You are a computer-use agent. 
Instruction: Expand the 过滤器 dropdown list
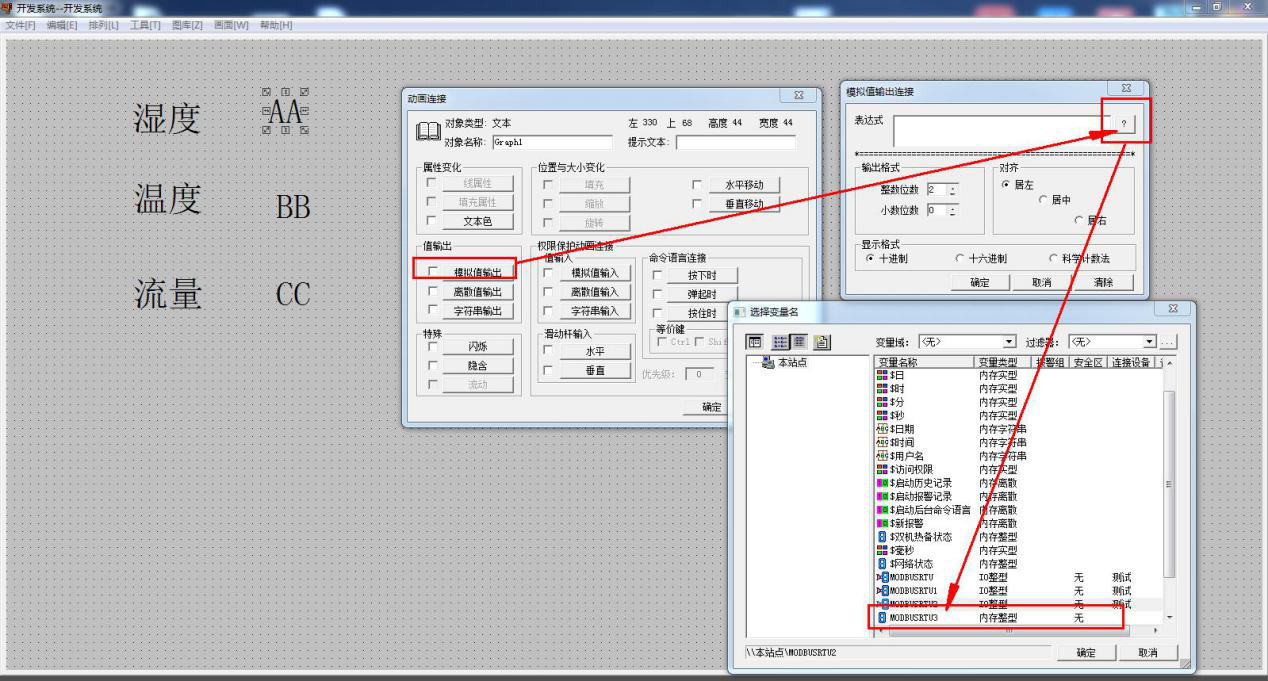[1149, 342]
